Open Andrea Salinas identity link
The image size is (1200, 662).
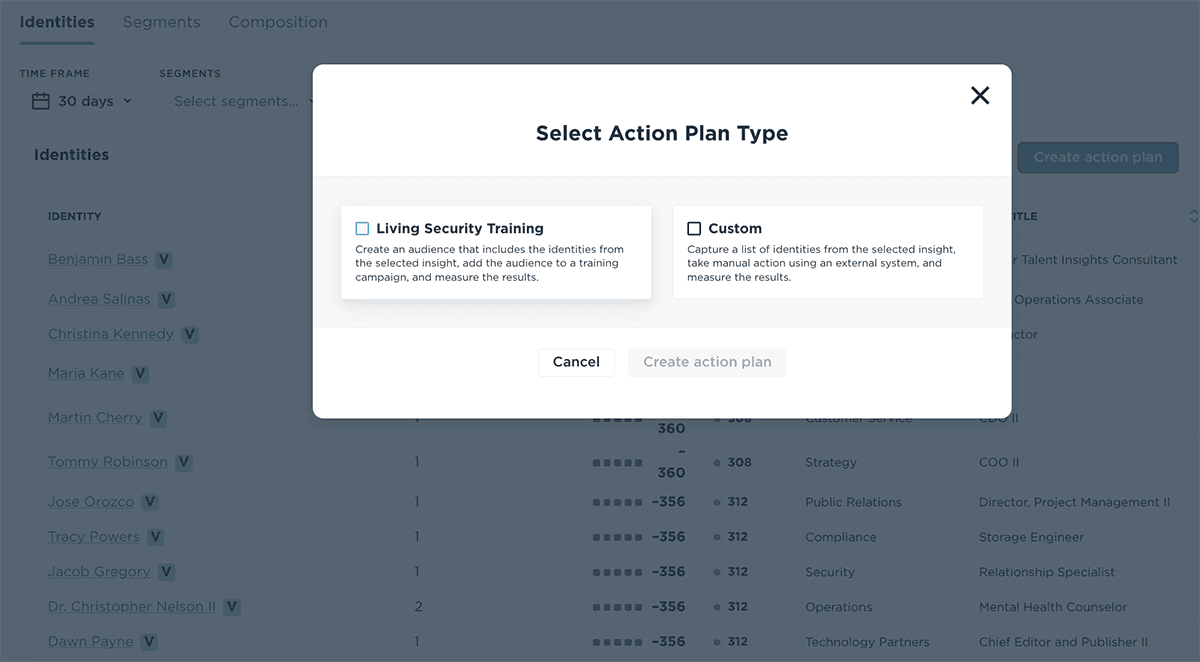(x=99, y=299)
